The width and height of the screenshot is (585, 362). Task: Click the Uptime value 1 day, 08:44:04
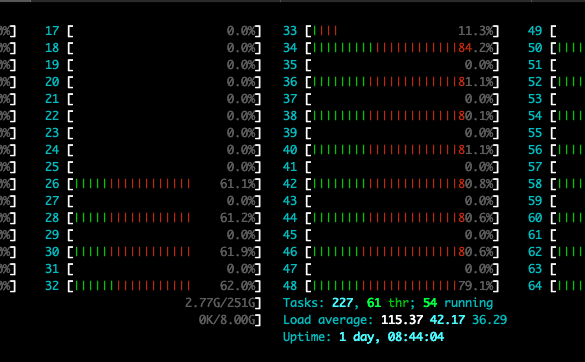click(391, 337)
